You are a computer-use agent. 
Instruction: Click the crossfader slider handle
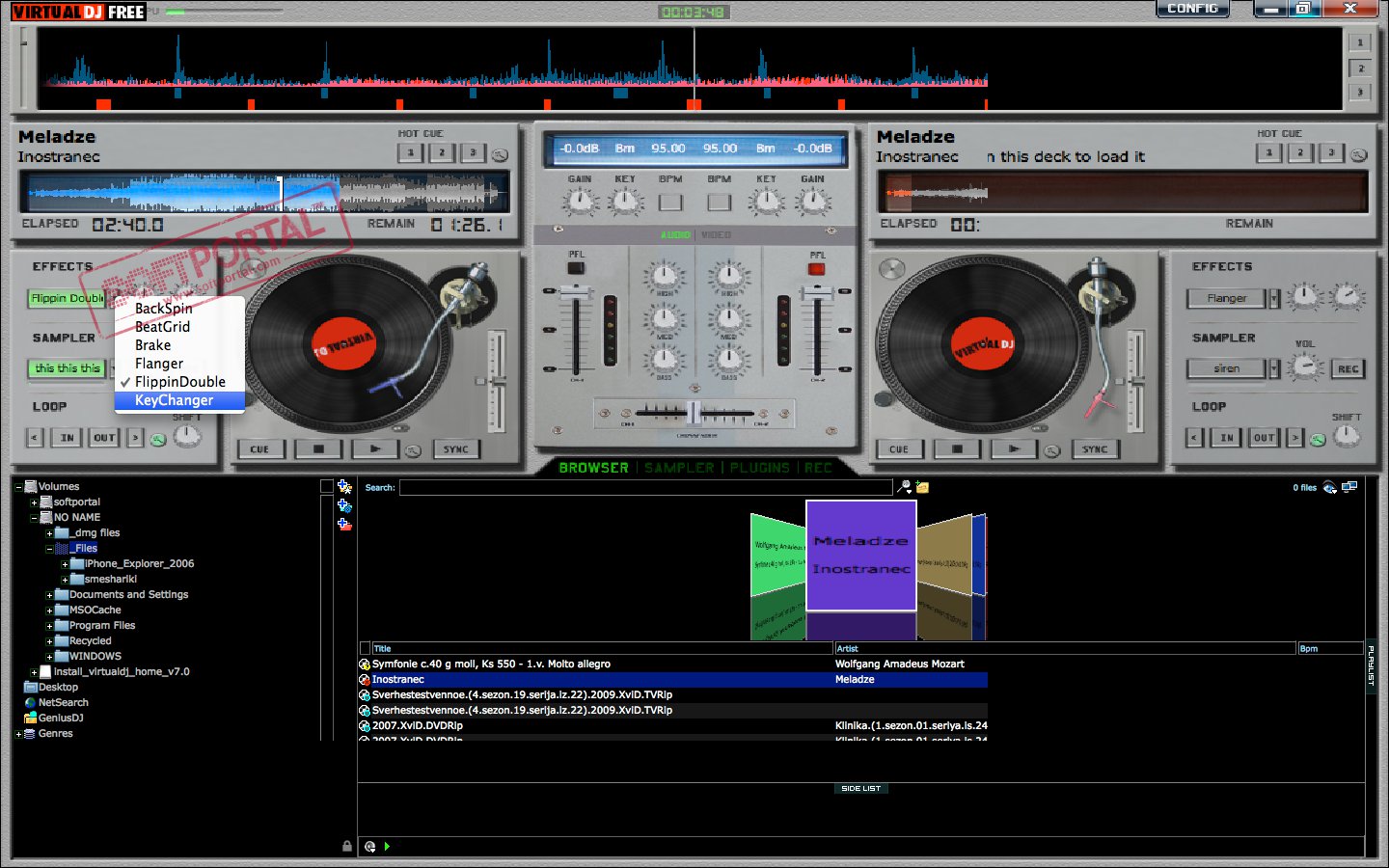click(694, 413)
